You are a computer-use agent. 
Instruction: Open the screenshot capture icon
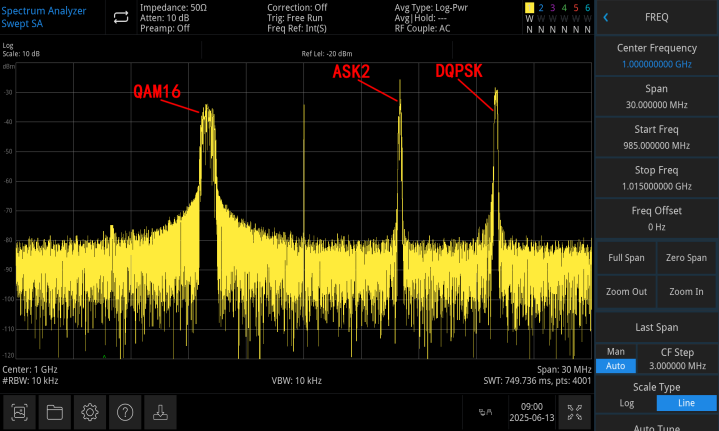[19, 412]
